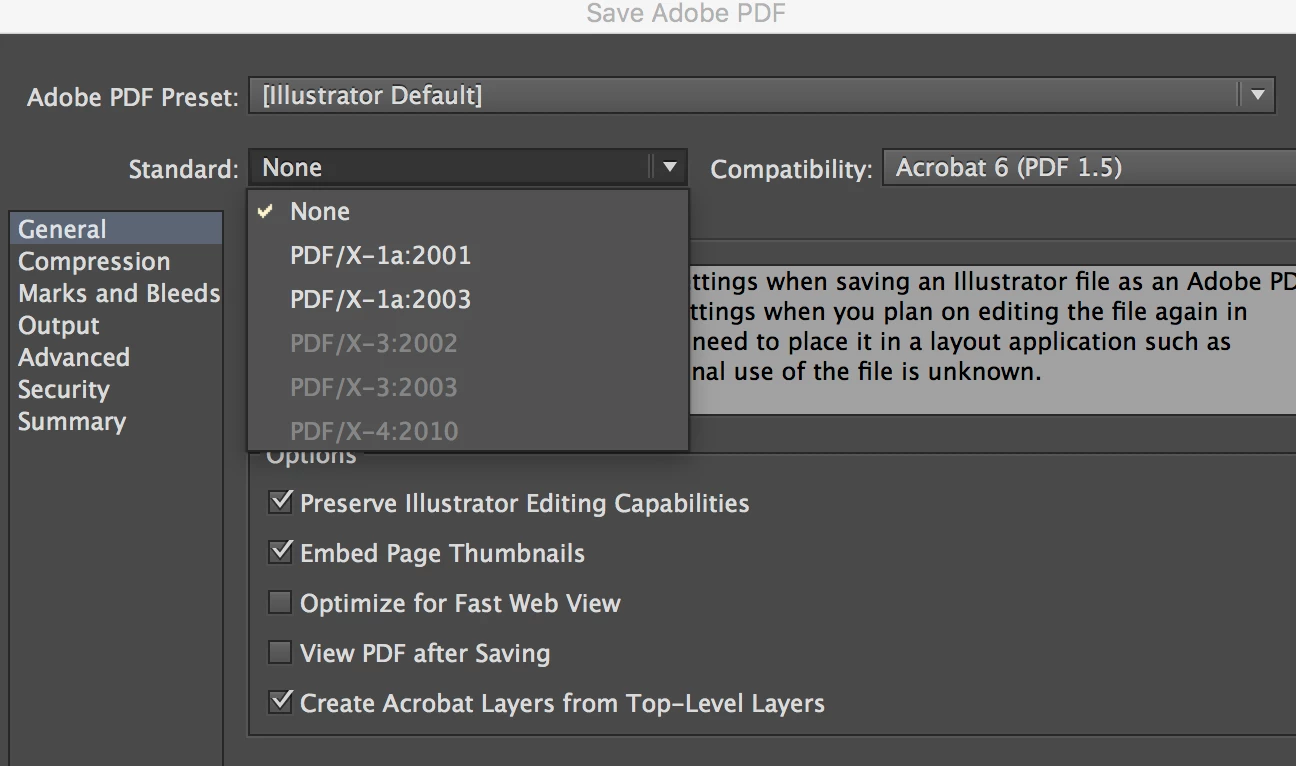
Task: Click the Adobe PDF Preset: label
Action: pyautogui.click(x=133, y=98)
